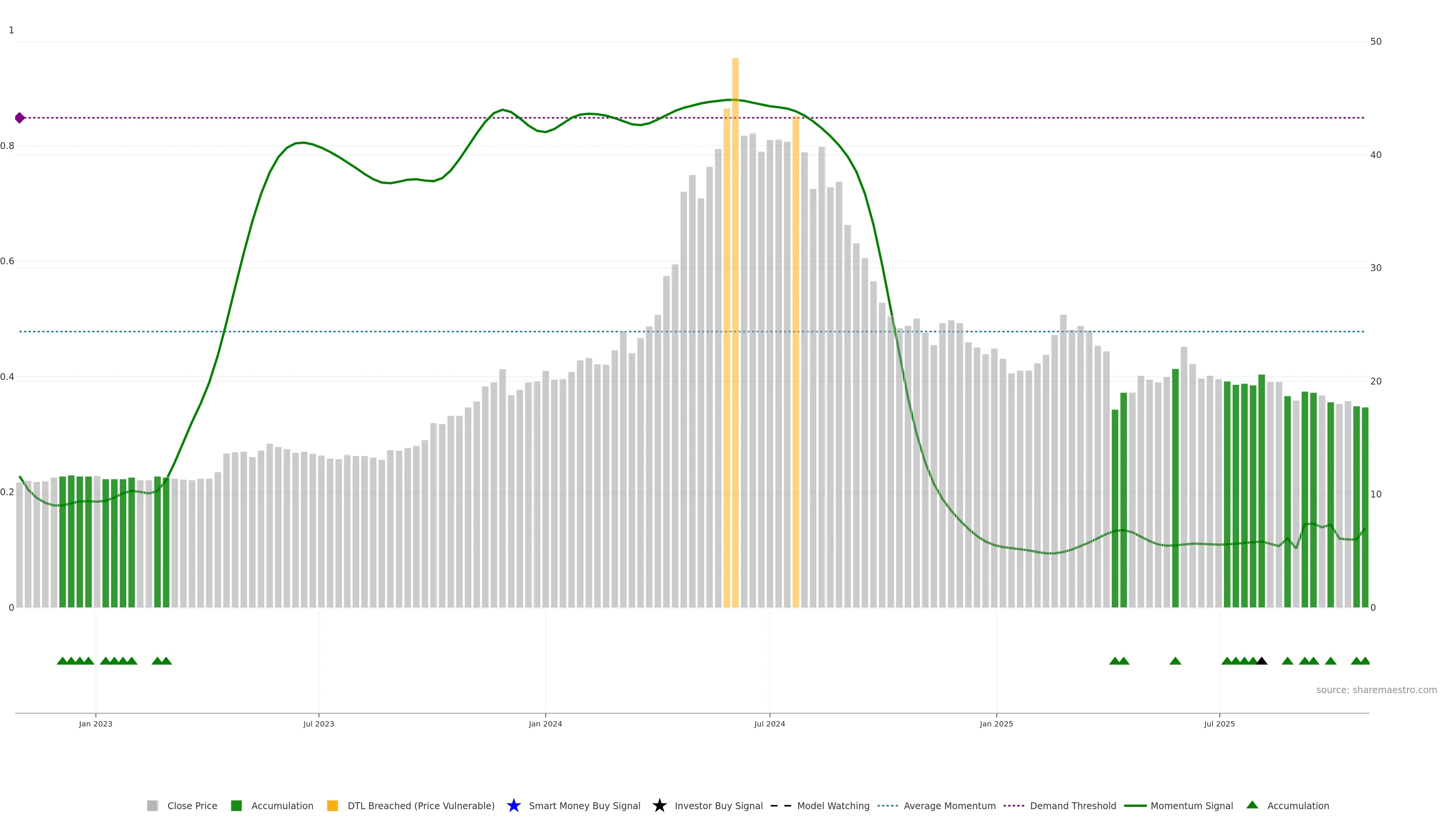Viewport: 1456px width, 819px height.
Task: Click the purple Demand Threshold diamond marker
Action: (x=20, y=118)
